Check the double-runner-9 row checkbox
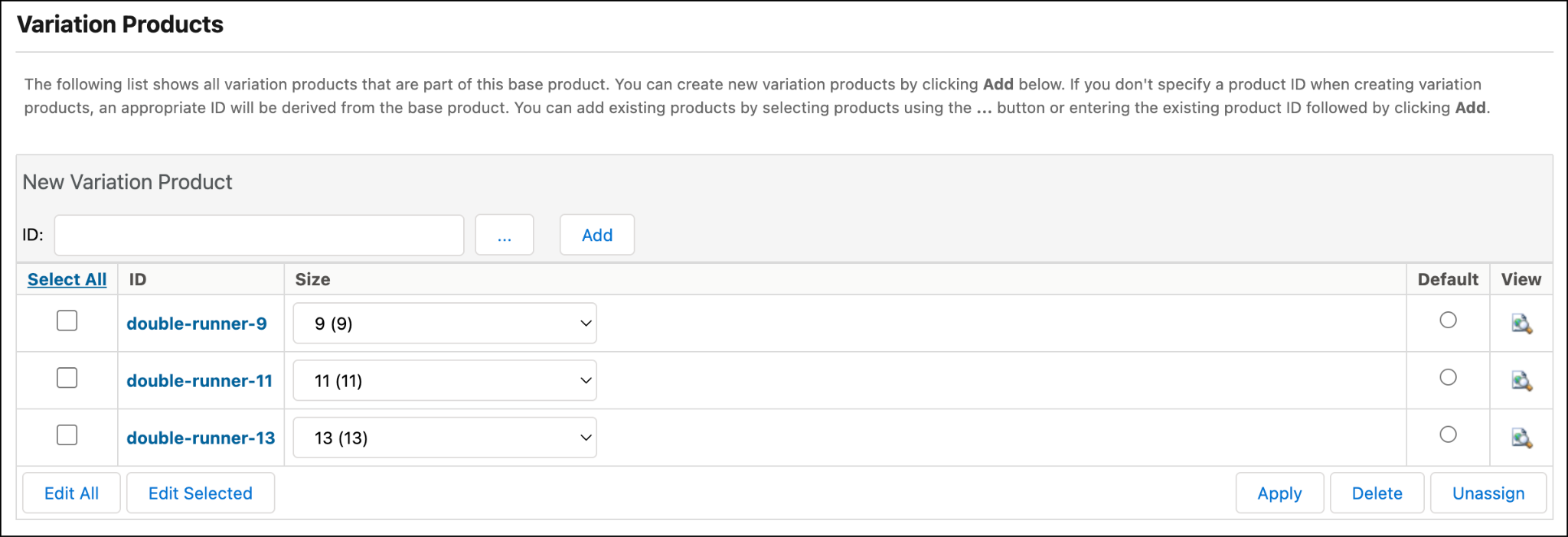Screen dimensions: 1568x537 tap(67, 321)
